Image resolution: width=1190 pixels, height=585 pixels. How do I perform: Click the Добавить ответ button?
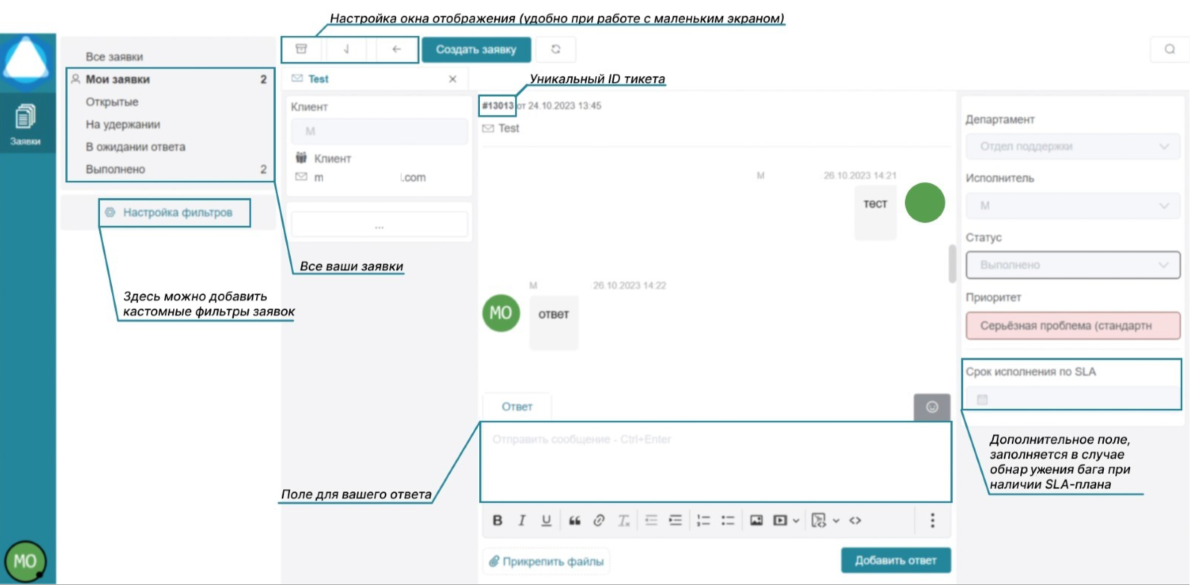pos(895,560)
